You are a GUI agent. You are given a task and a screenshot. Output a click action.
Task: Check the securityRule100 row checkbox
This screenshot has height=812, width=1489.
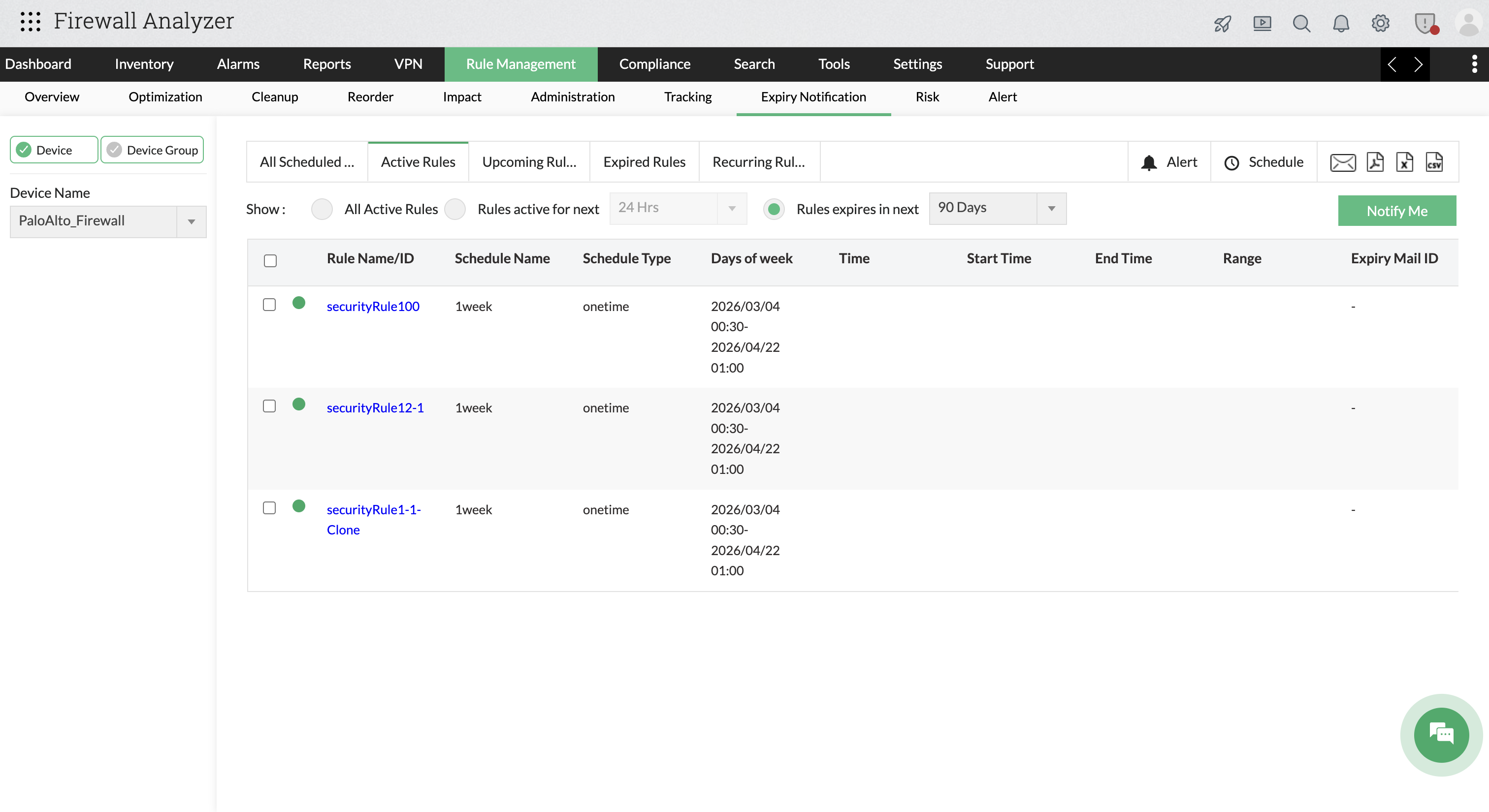[x=269, y=304]
